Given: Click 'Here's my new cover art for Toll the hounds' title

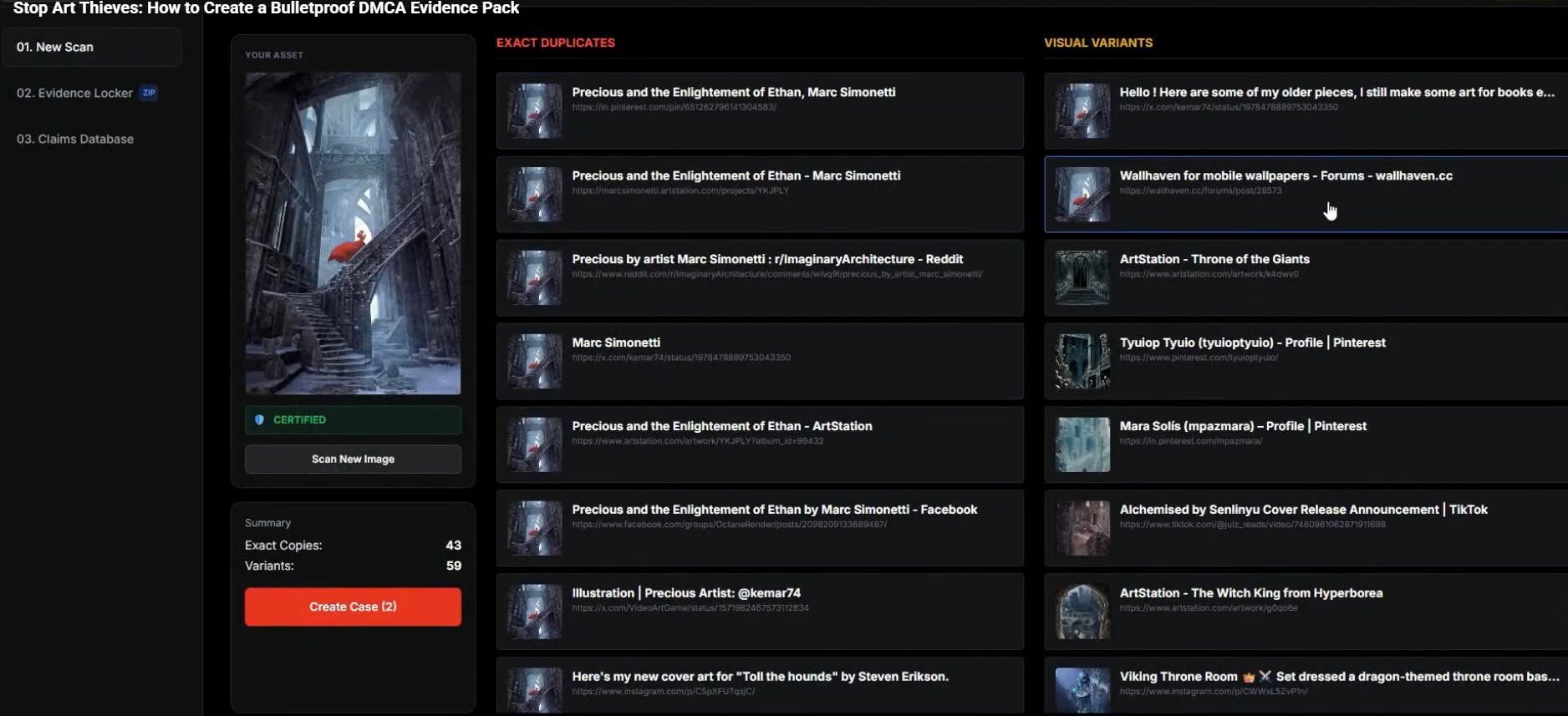Looking at the screenshot, I should pos(761,677).
